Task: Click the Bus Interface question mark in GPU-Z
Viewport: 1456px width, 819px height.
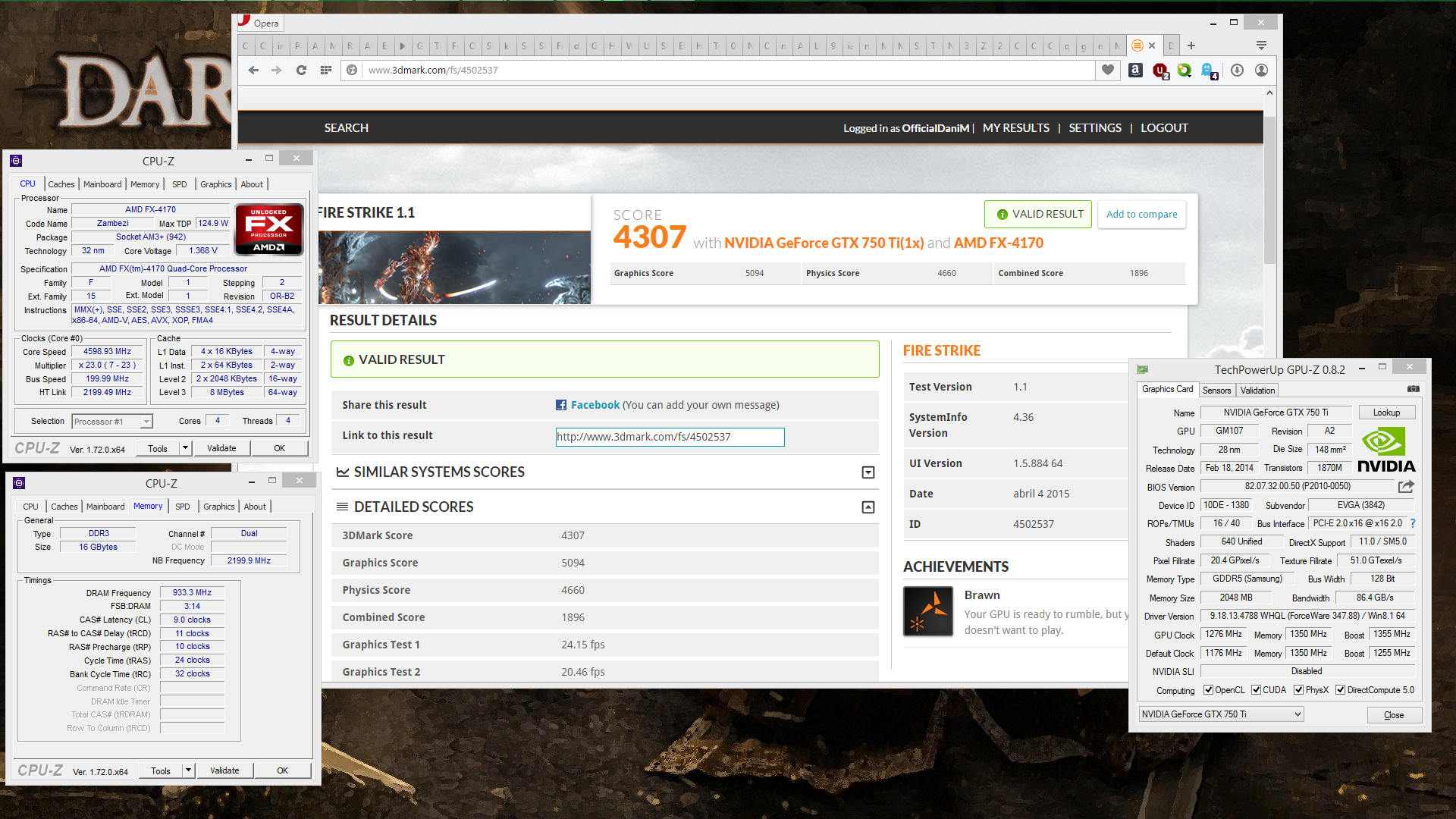Action: (1413, 523)
